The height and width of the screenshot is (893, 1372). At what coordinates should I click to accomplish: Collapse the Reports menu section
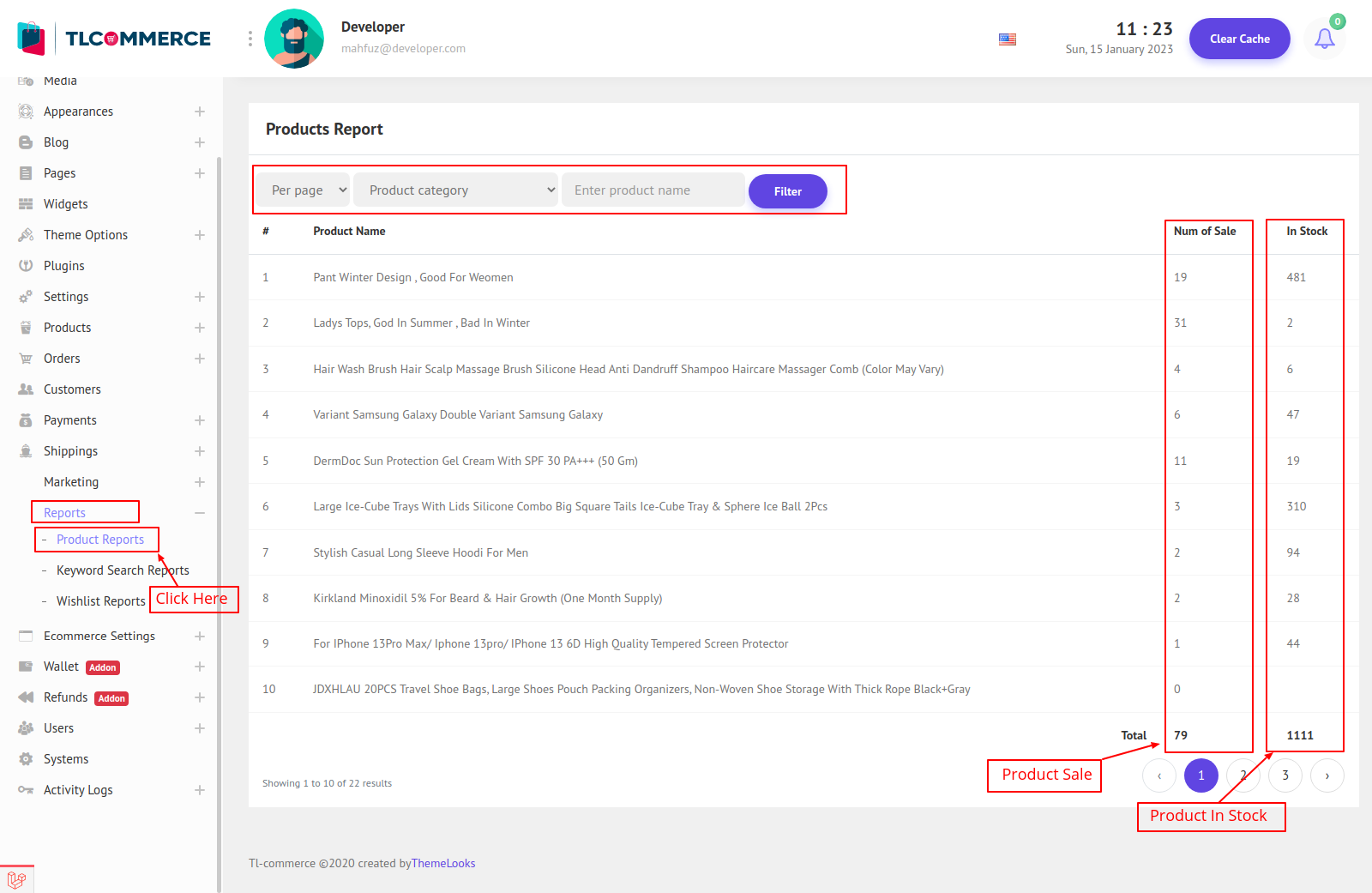point(199,513)
